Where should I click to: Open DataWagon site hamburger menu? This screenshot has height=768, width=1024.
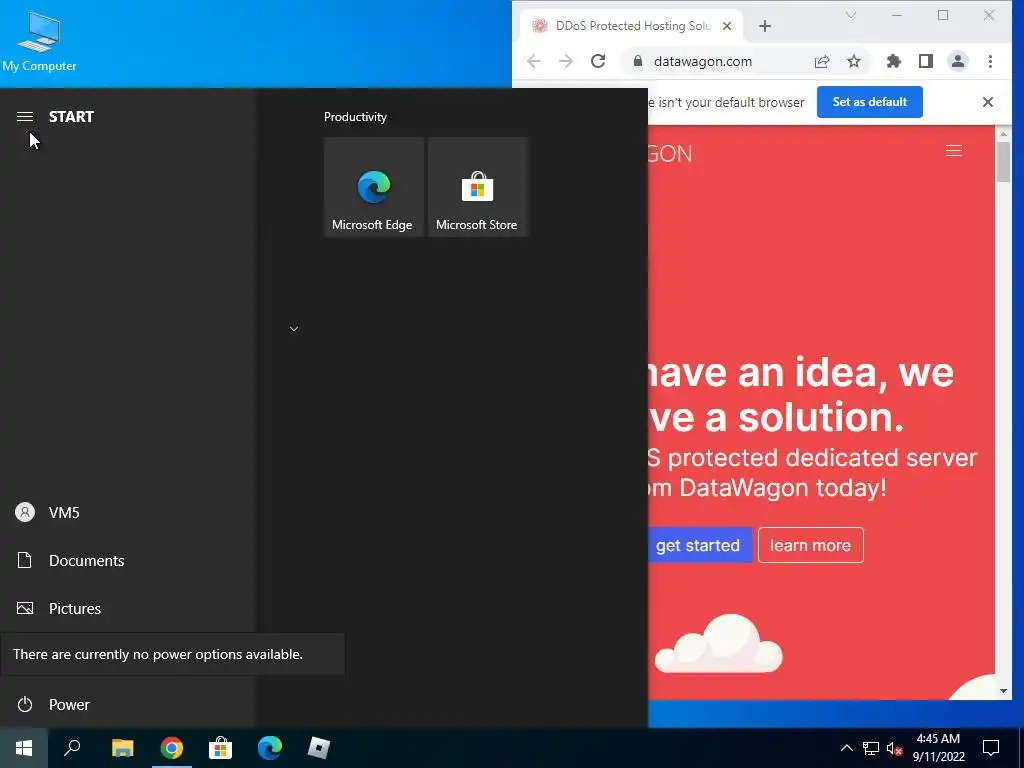pyautogui.click(x=953, y=151)
